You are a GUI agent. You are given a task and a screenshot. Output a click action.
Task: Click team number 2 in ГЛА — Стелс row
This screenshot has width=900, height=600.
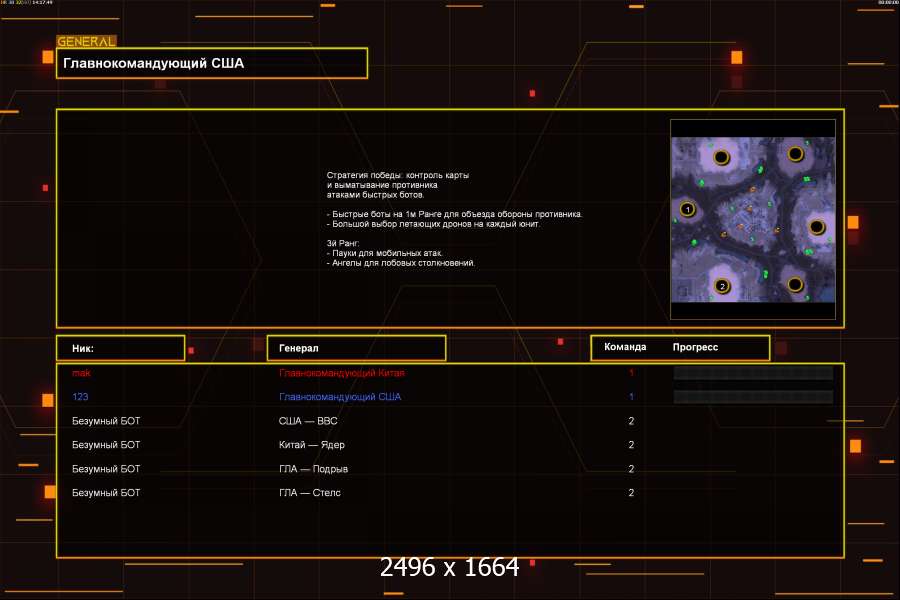[x=631, y=493]
